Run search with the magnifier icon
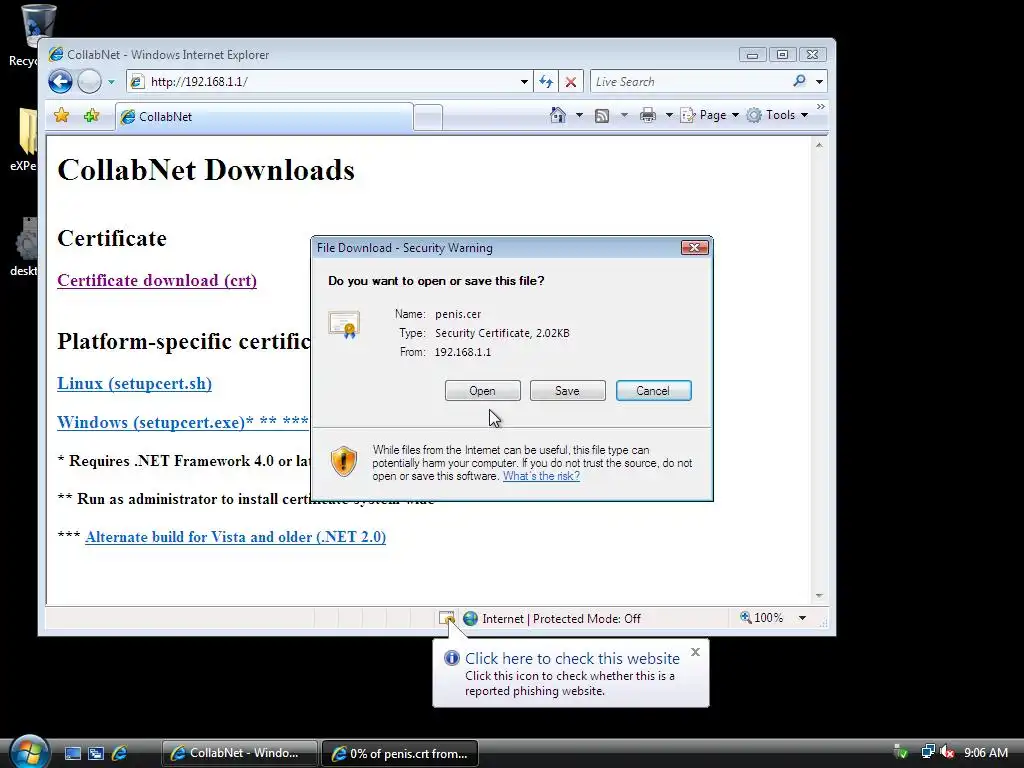 click(x=799, y=81)
